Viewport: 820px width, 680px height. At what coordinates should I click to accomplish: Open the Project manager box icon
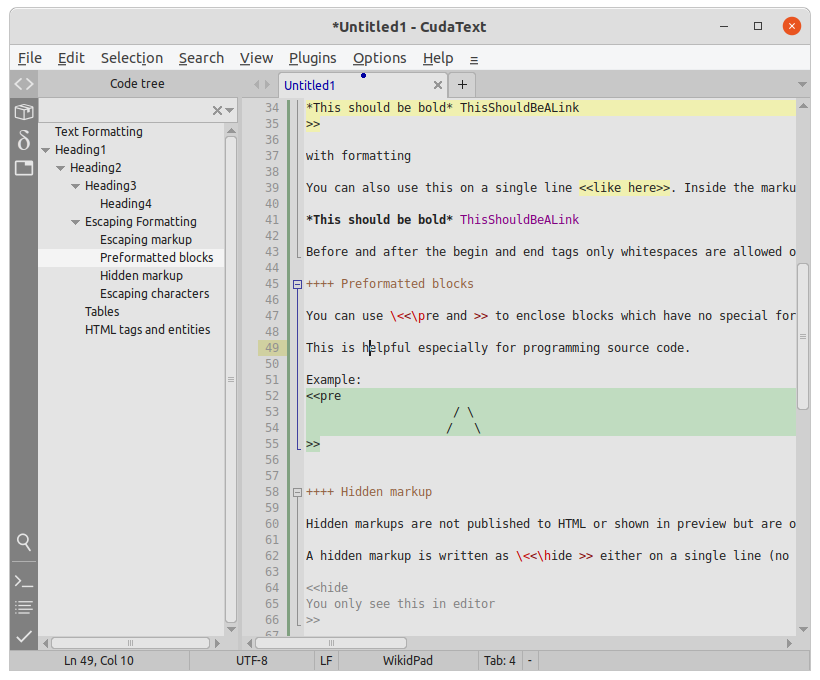tap(24, 112)
